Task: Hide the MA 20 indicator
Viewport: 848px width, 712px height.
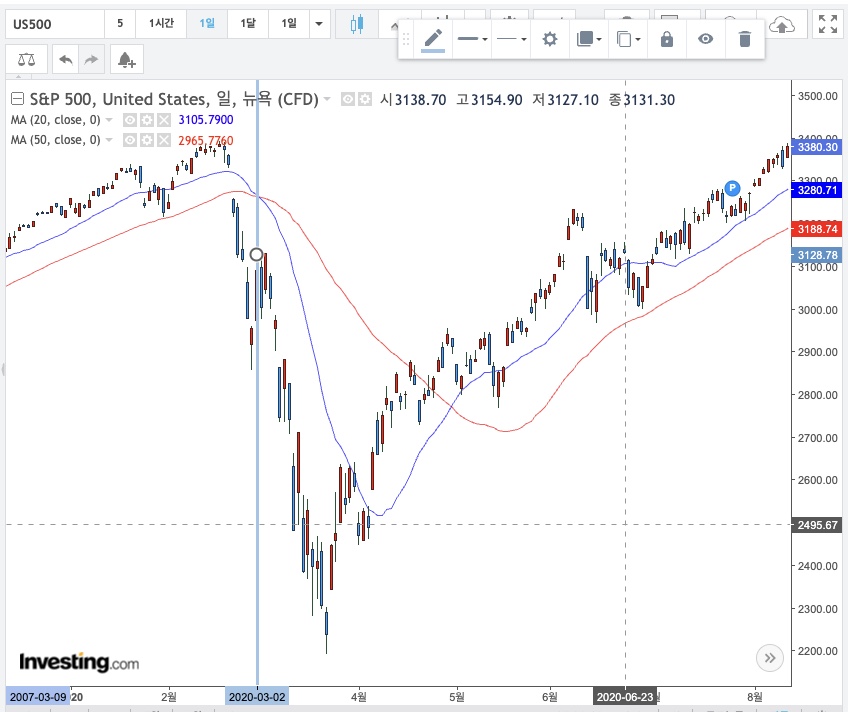Action: [130, 120]
